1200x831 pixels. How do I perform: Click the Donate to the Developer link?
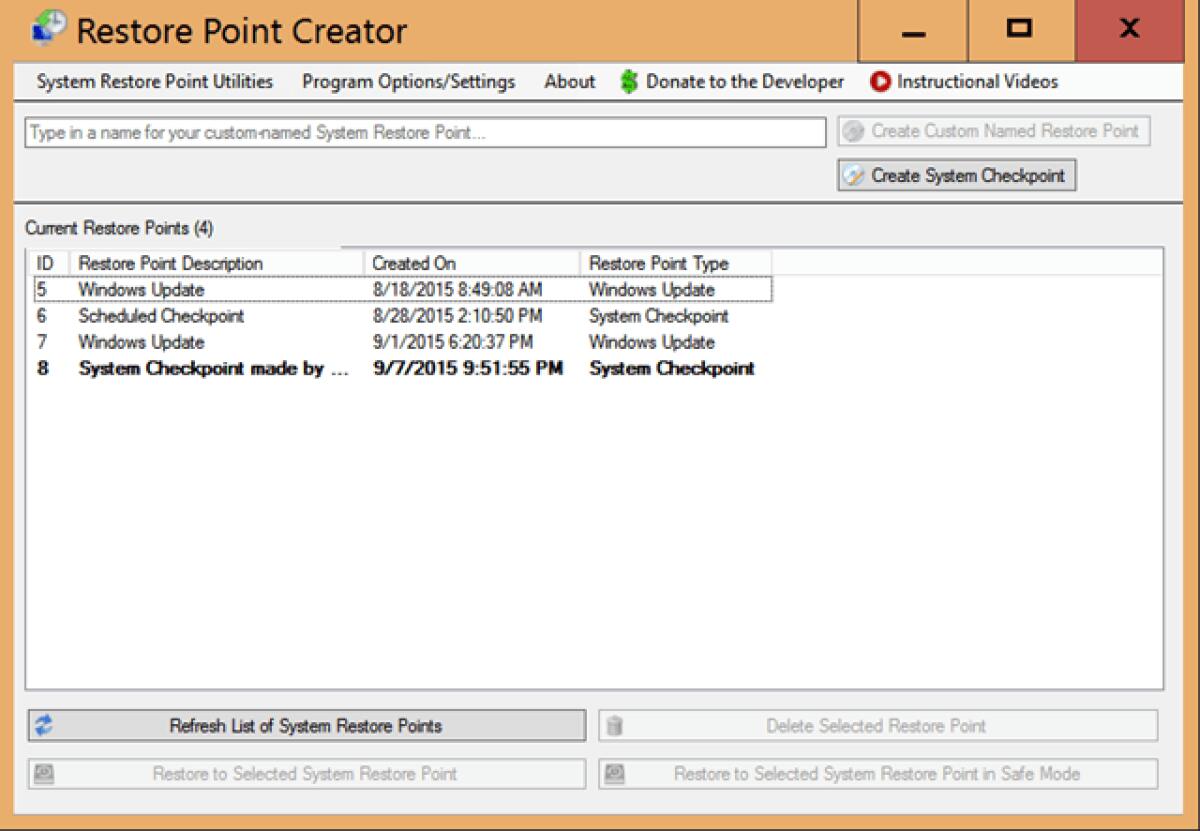click(745, 82)
